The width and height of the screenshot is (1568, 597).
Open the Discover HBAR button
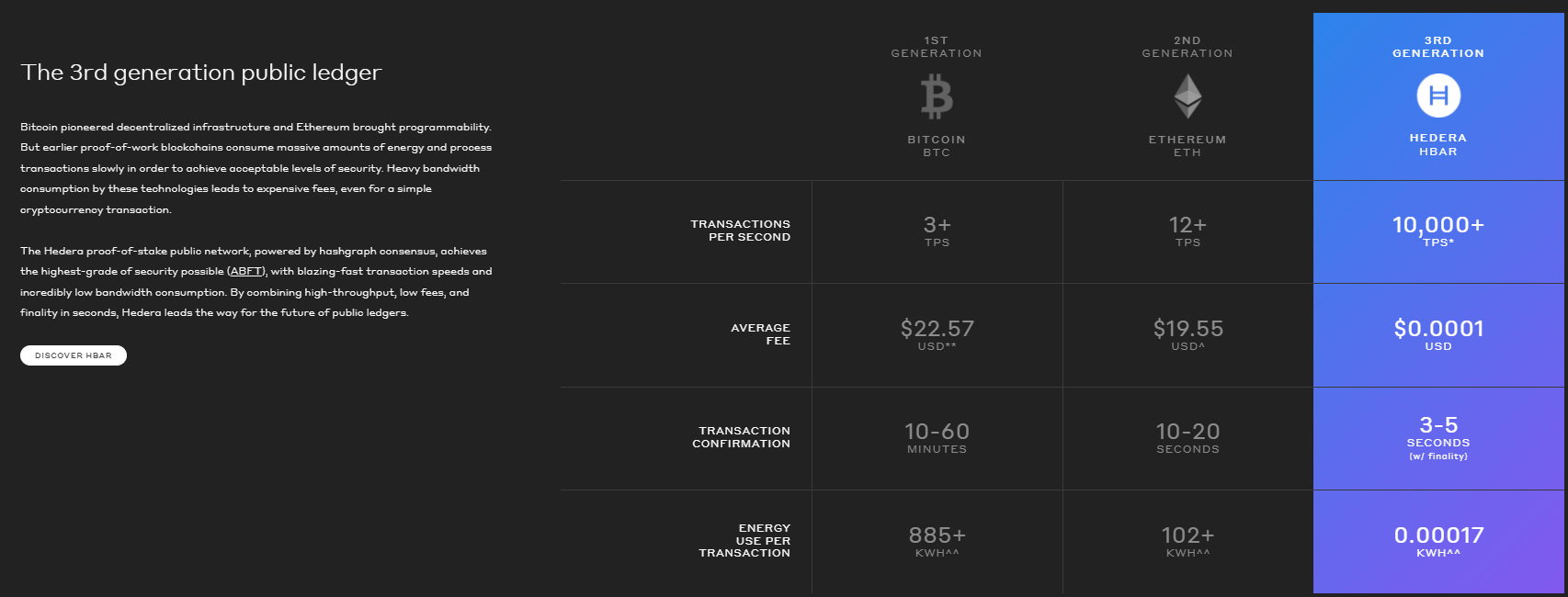click(x=74, y=355)
